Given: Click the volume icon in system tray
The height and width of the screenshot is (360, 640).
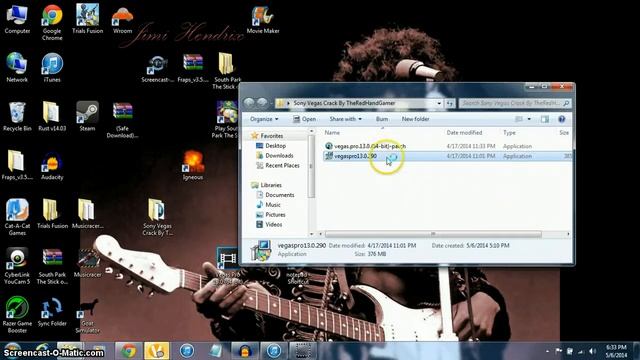Looking at the screenshot, I should 592,351.
